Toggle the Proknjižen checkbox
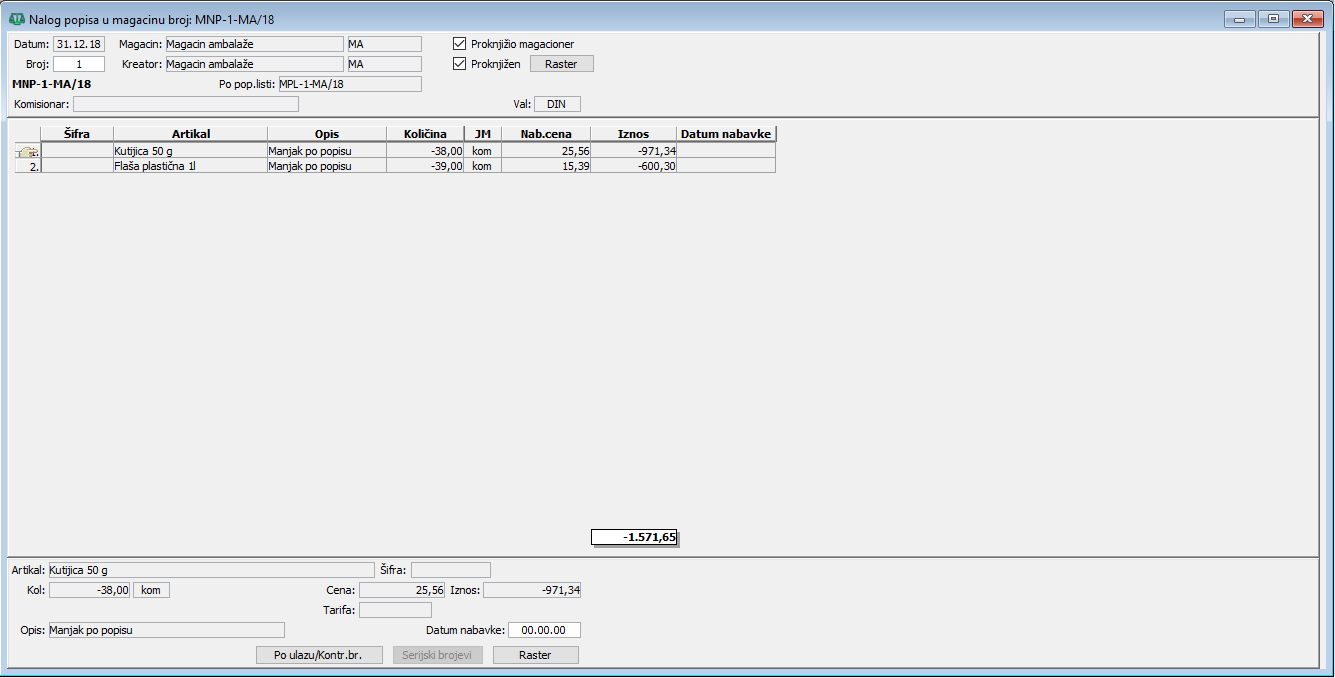Viewport: 1335px width, 678px height. (460, 64)
